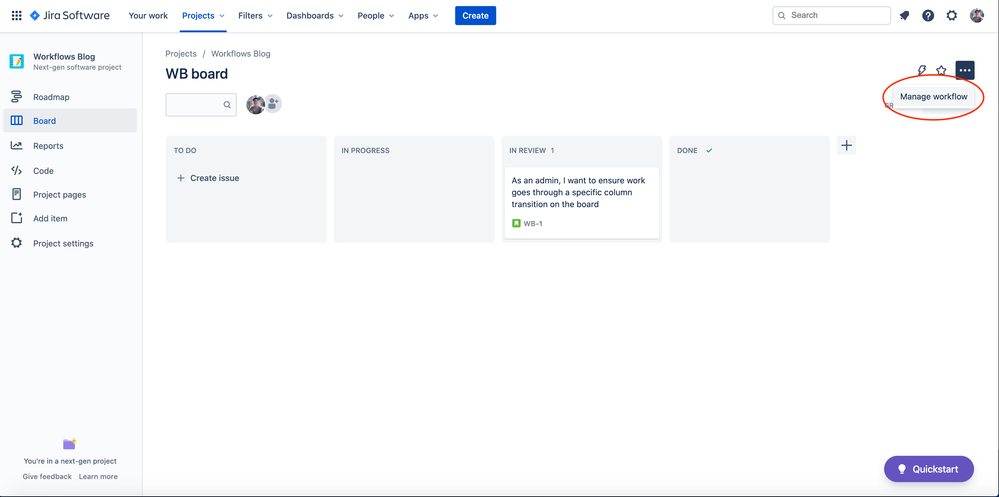Open the notifications bell icon
This screenshot has height=497, width=999.
(904, 16)
